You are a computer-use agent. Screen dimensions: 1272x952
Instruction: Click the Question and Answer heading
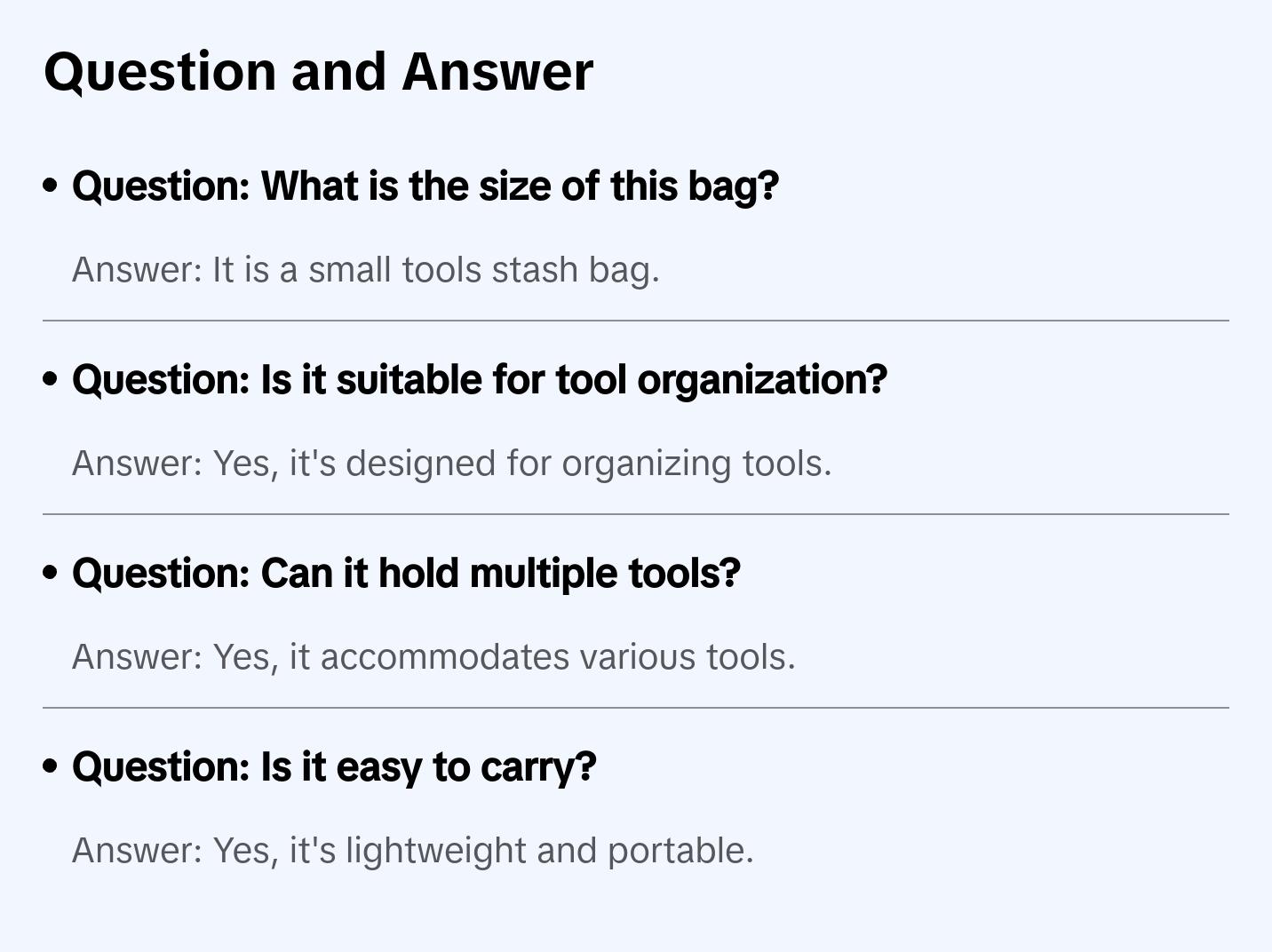(318, 72)
